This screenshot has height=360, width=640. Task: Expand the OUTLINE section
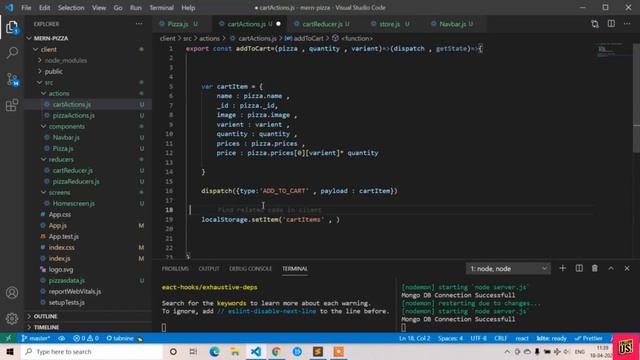coord(45,316)
